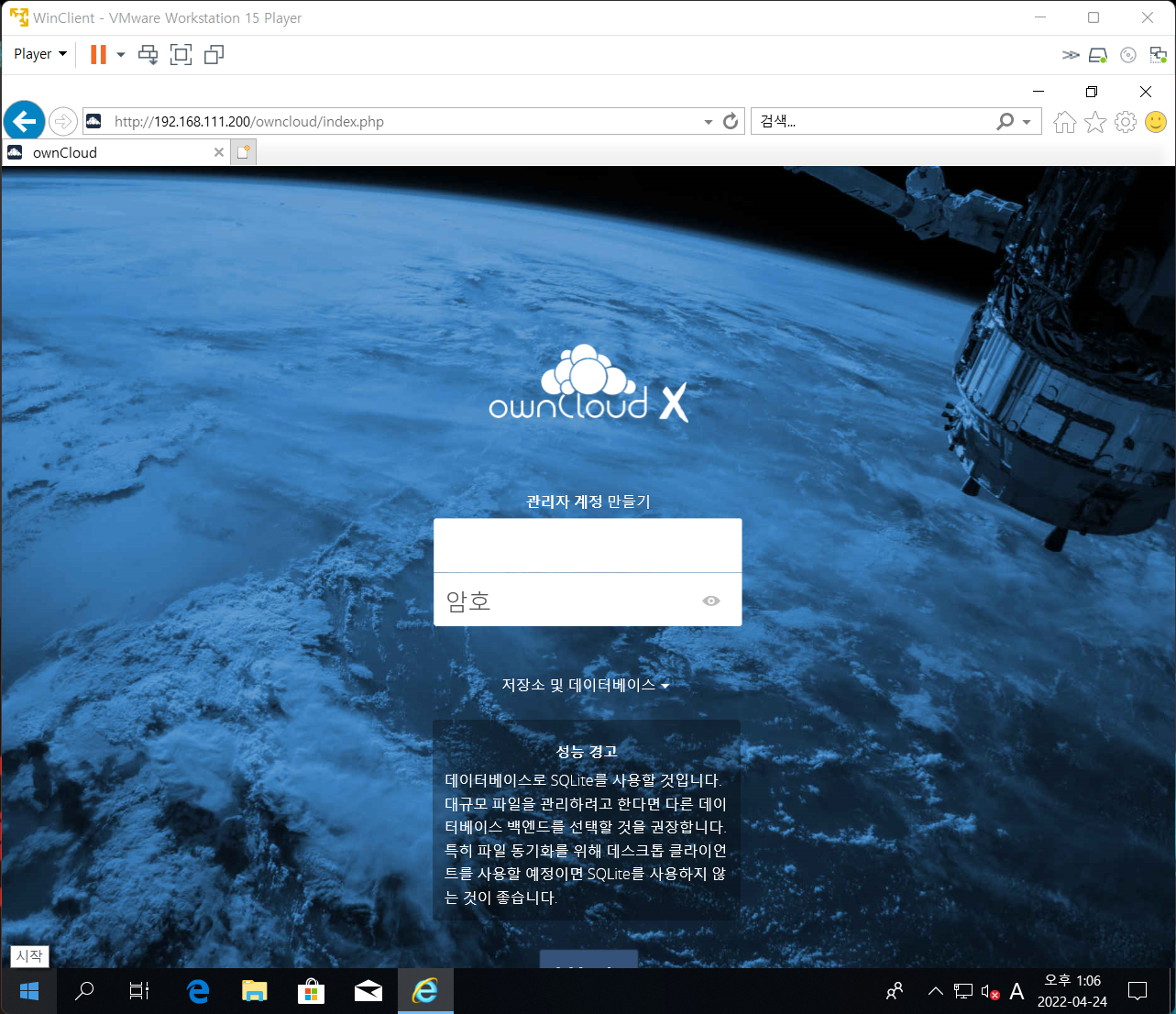Open Task View on taskbar
Viewport: 1176px width, 1014px height.
139,991
